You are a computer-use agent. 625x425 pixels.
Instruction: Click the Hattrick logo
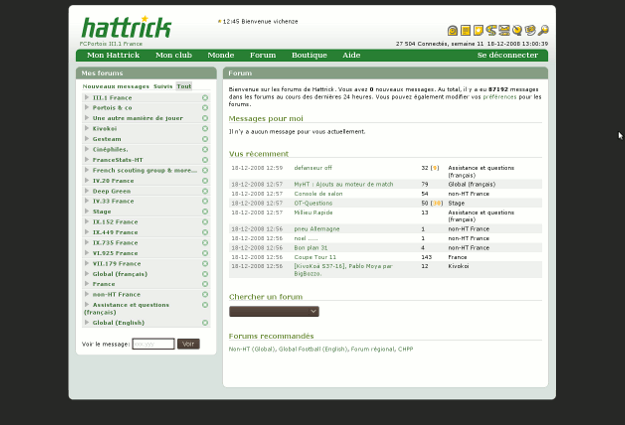click(126, 27)
